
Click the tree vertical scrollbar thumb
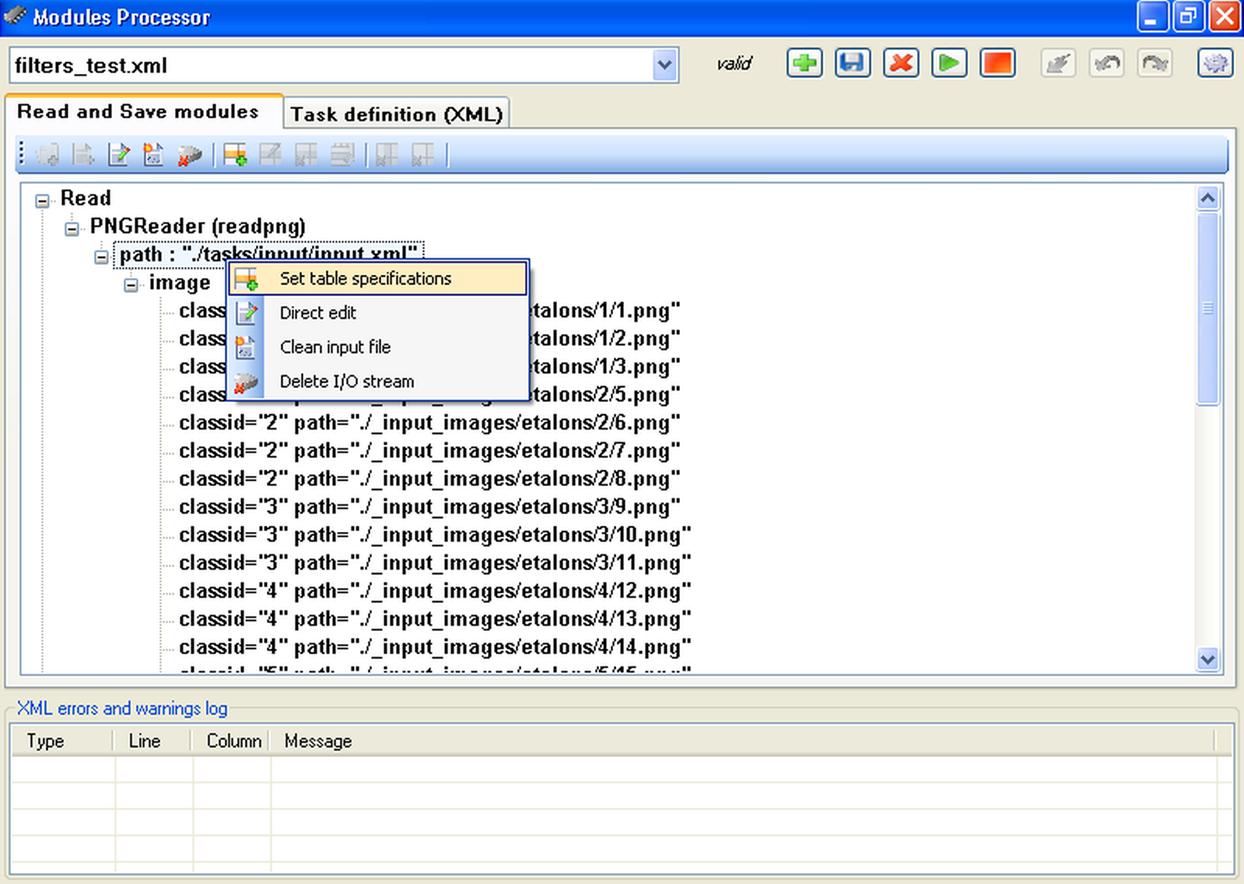point(1208,308)
